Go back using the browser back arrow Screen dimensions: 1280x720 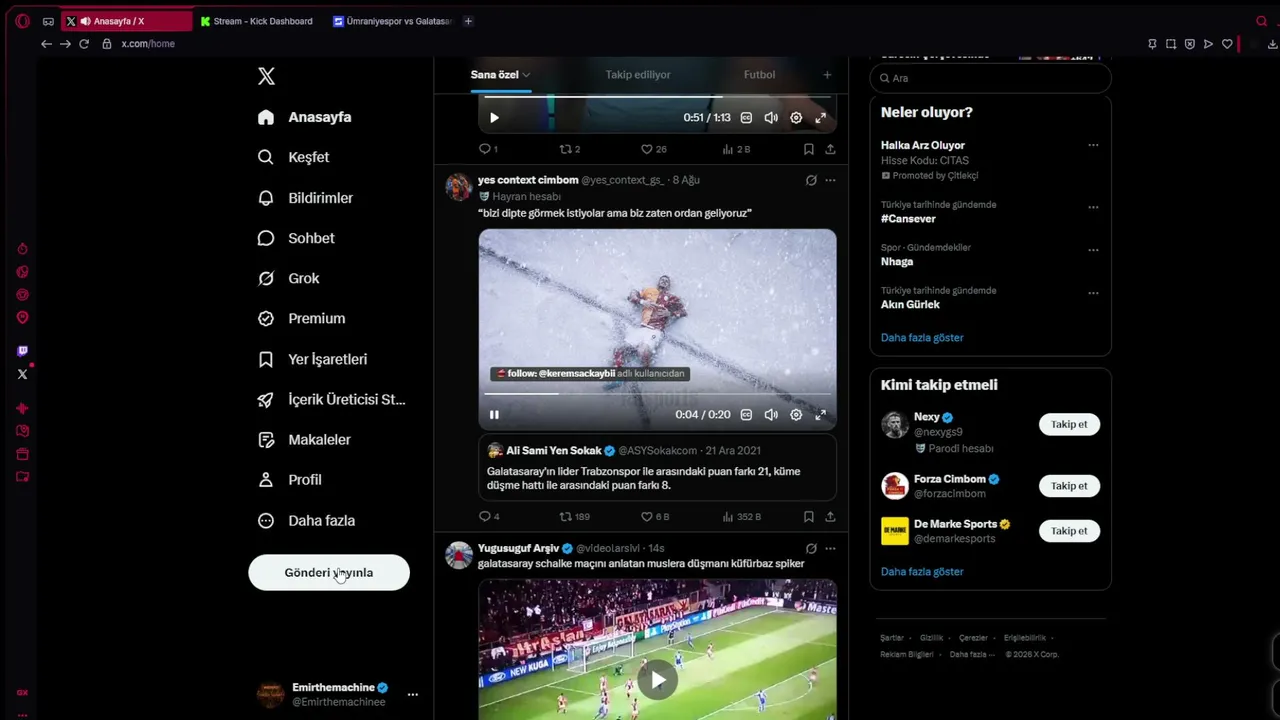[x=46, y=44]
